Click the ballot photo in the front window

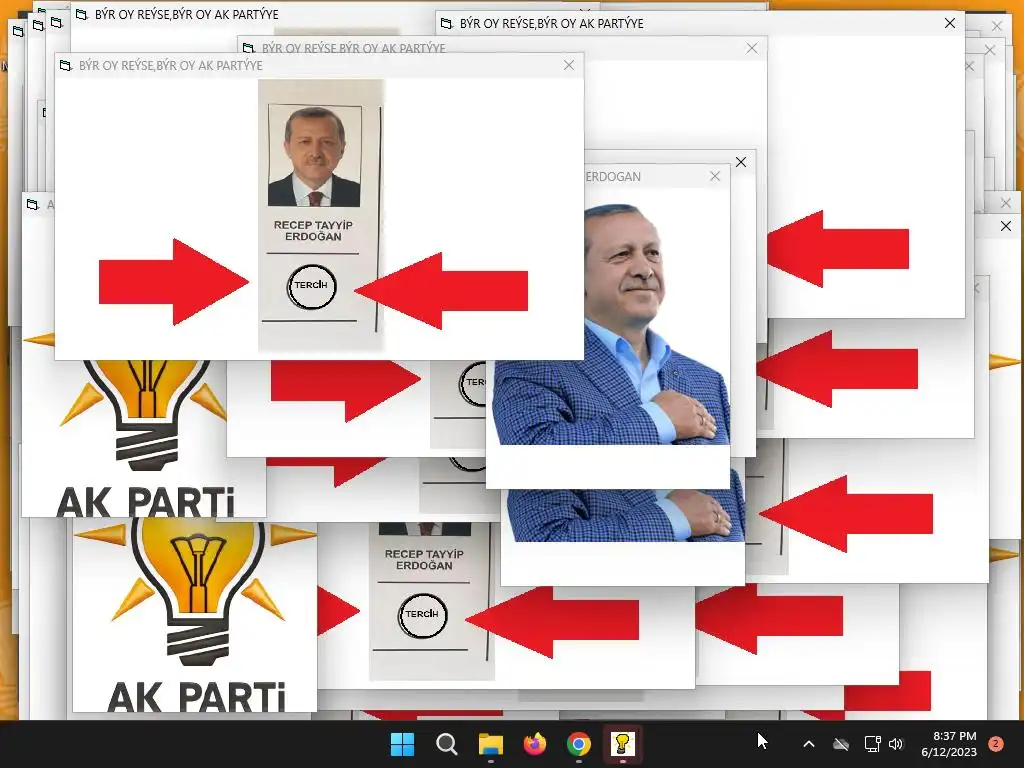point(320,216)
